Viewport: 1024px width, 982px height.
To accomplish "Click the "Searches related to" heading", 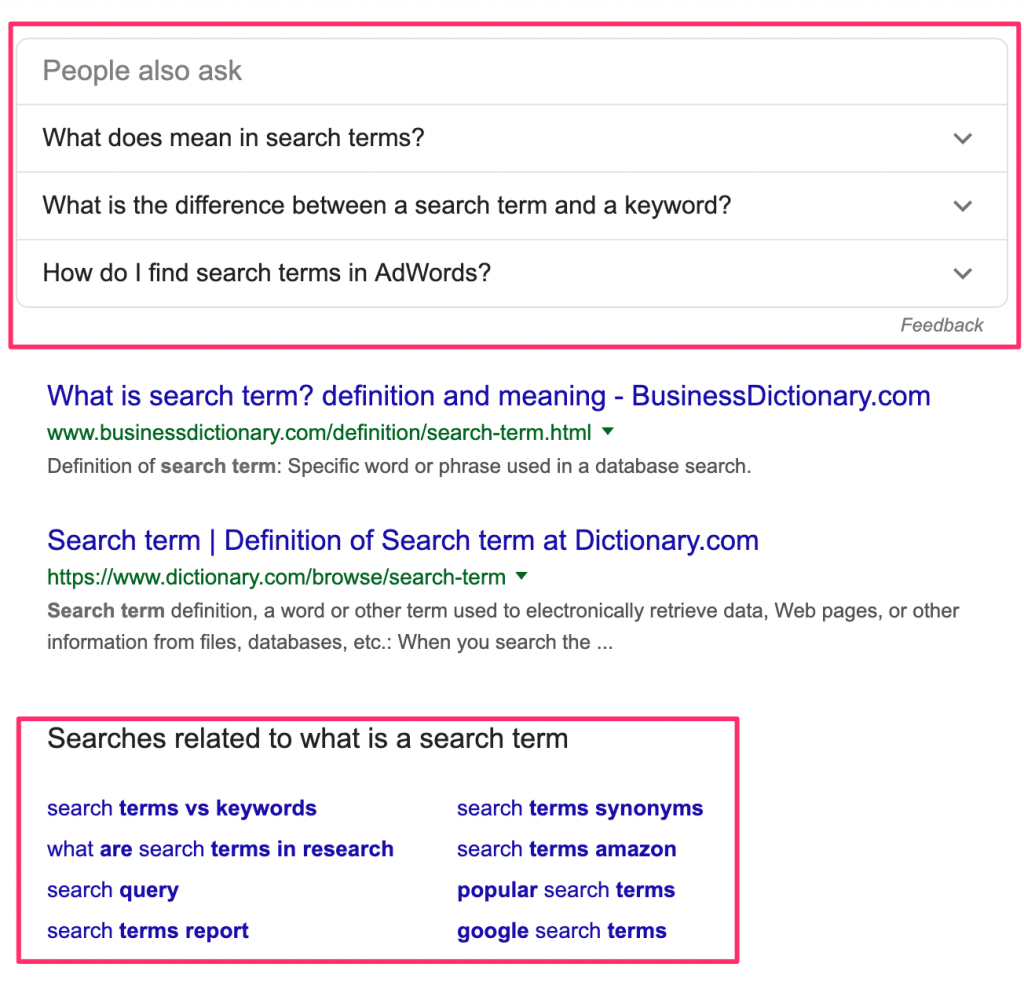I will (x=306, y=739).
